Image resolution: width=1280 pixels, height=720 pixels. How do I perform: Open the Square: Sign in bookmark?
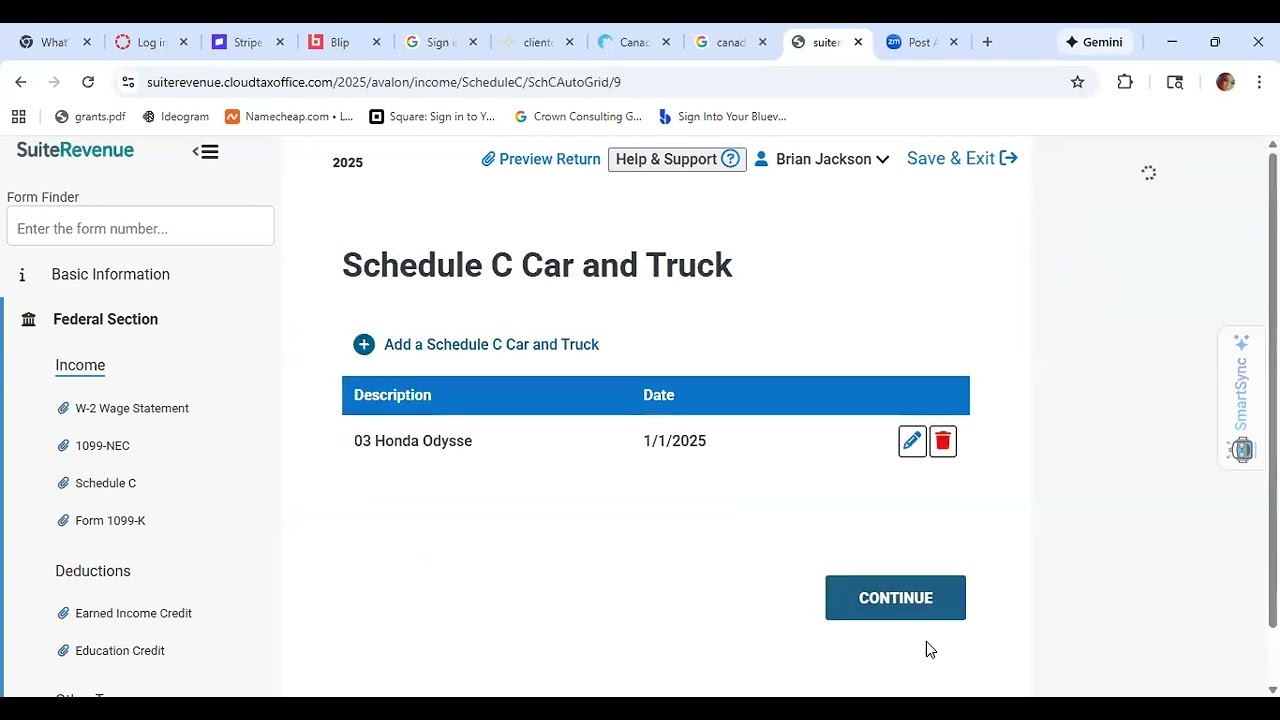(432, 117)
